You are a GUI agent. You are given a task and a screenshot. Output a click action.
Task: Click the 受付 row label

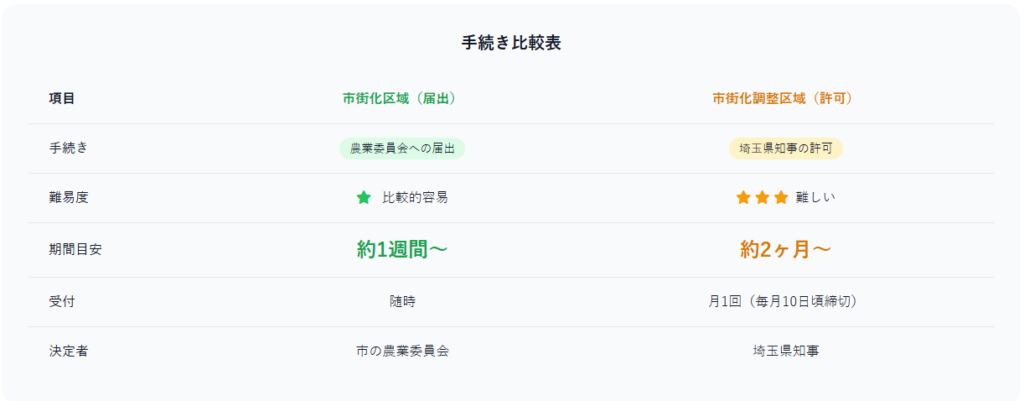pyautogui.click(x=62, y=302)
